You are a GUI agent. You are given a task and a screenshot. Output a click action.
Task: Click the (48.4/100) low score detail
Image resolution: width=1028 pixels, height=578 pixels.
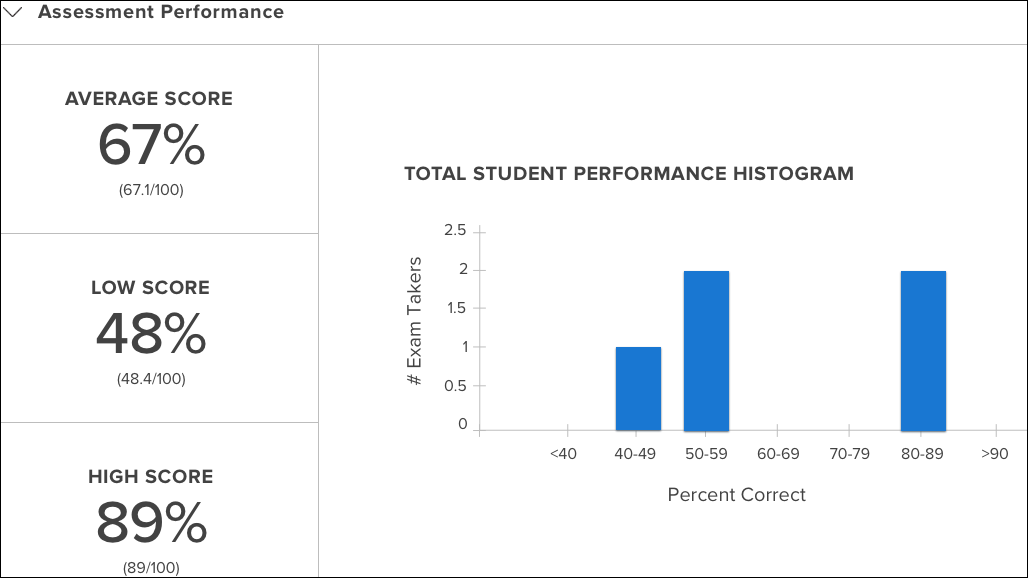151,379
